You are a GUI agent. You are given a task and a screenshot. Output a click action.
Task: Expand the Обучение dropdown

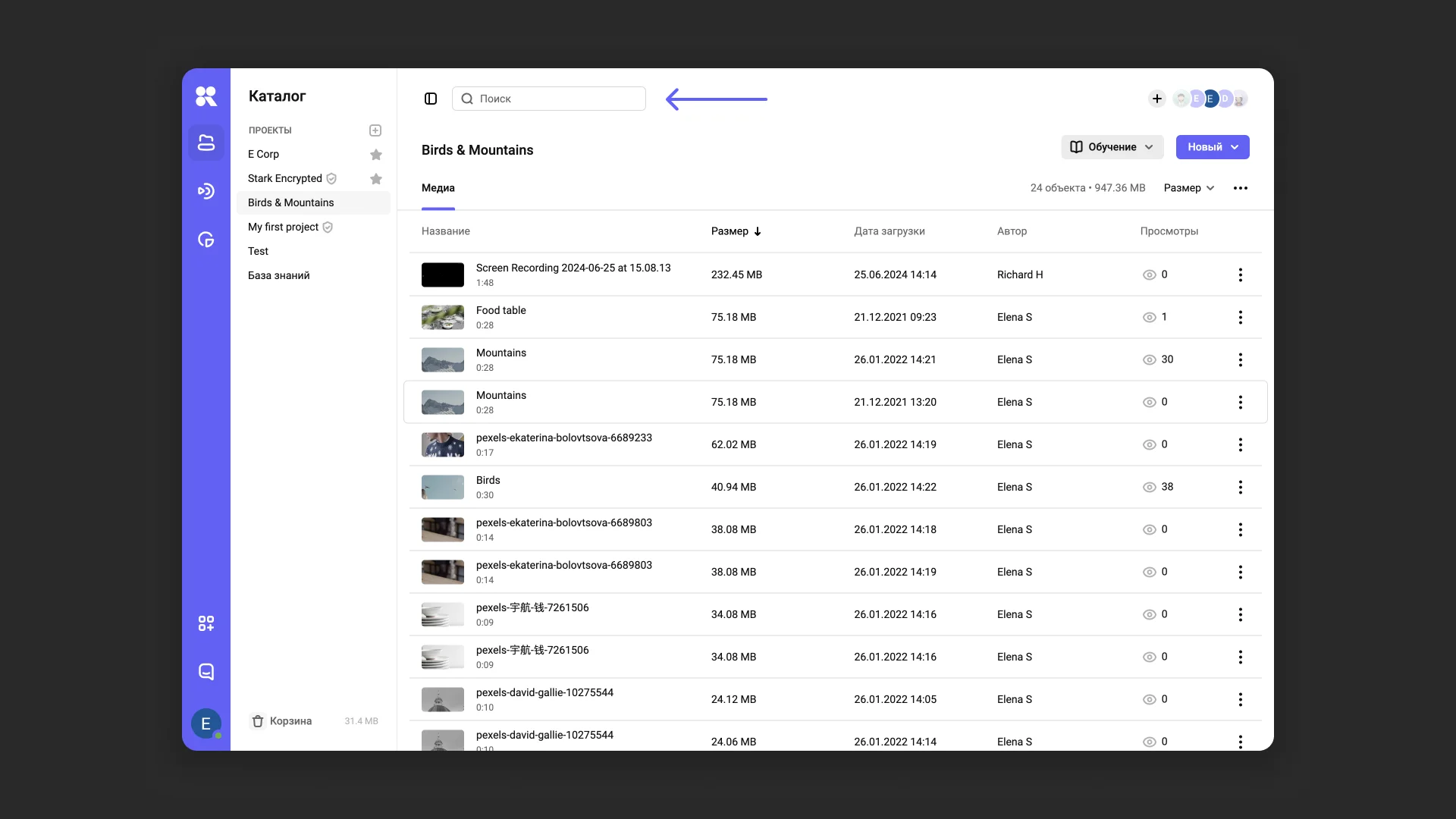pyautogui.click(x=1112, y=147)
